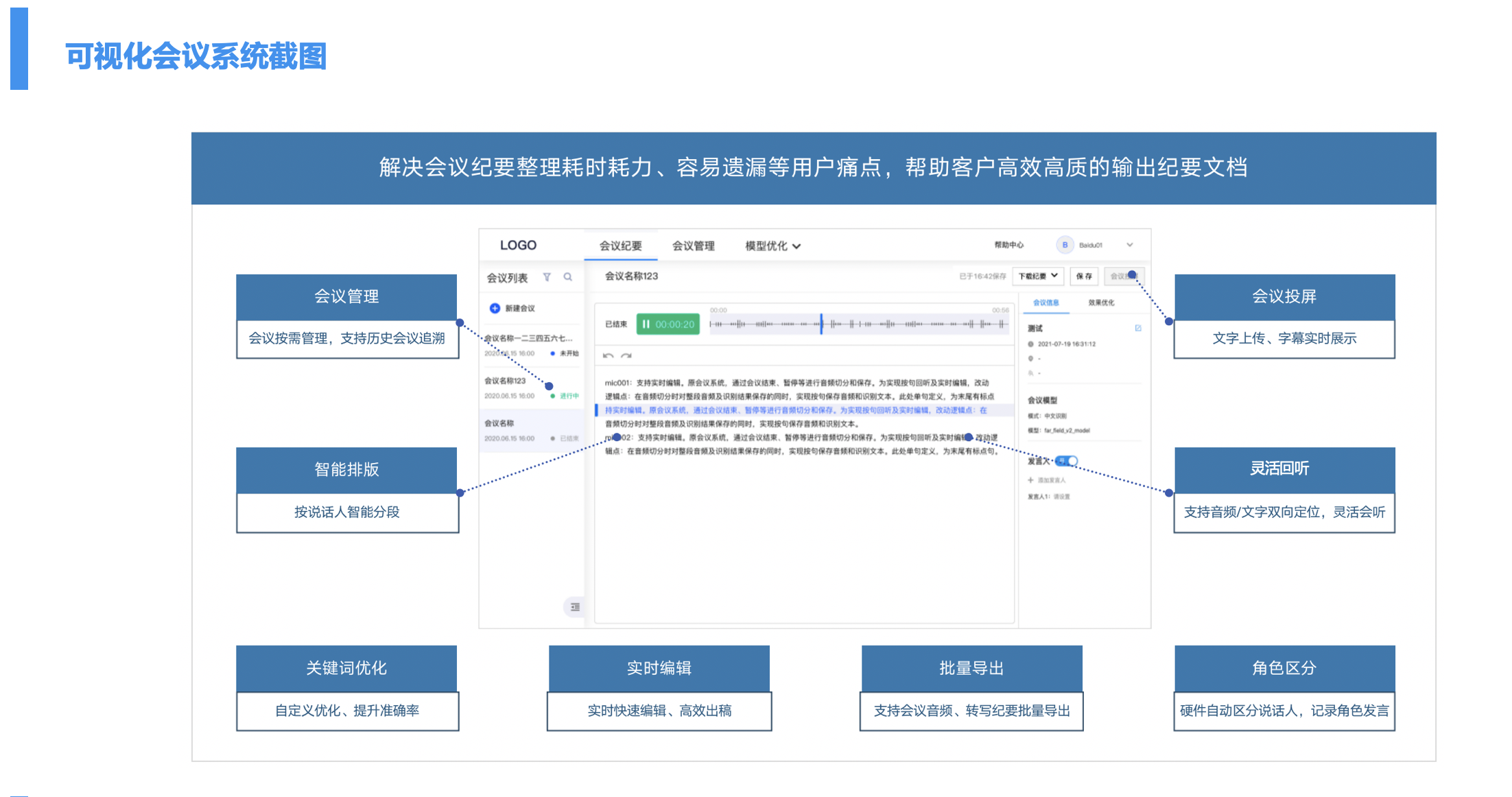The height and width of the screenshot is (797, 1512).
Task: Click the blue plus 新建会议 icon
Action: coord(495,309)
